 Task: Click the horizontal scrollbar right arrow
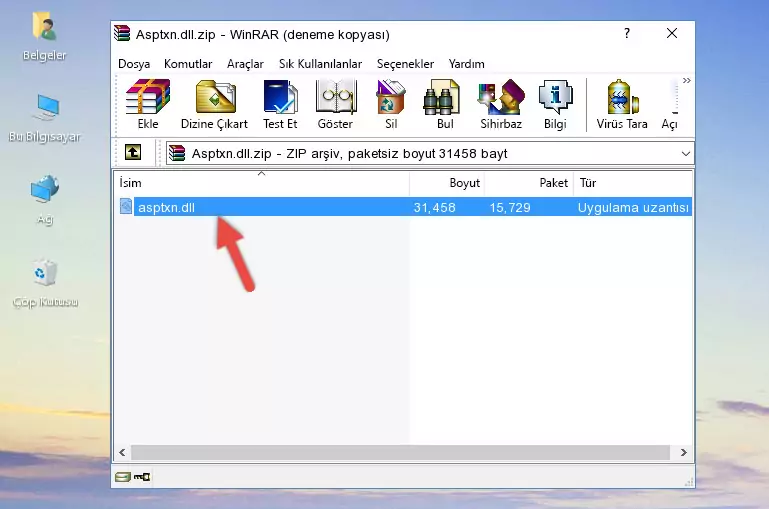tap(684, 453)
